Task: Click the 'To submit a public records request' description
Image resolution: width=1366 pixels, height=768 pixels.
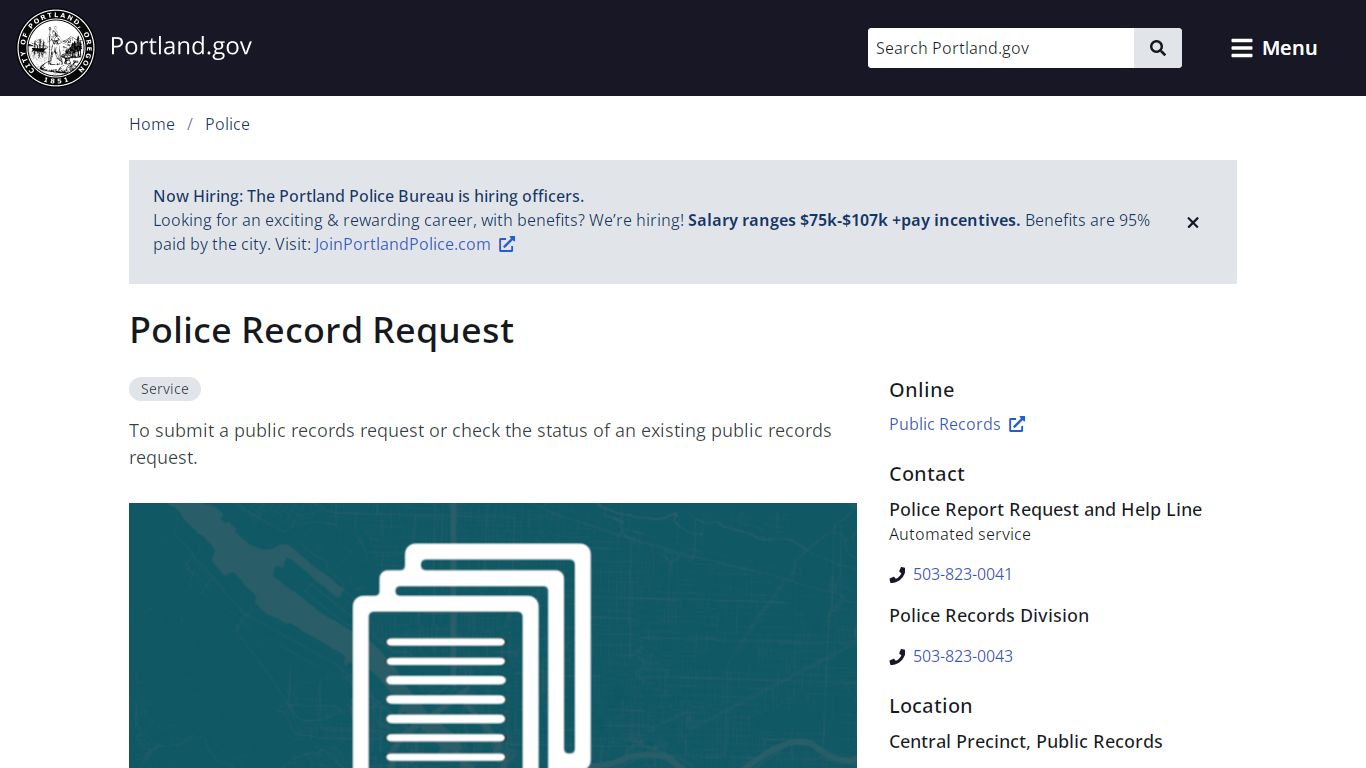Action: pyautogui.click(x=480, y=444)
